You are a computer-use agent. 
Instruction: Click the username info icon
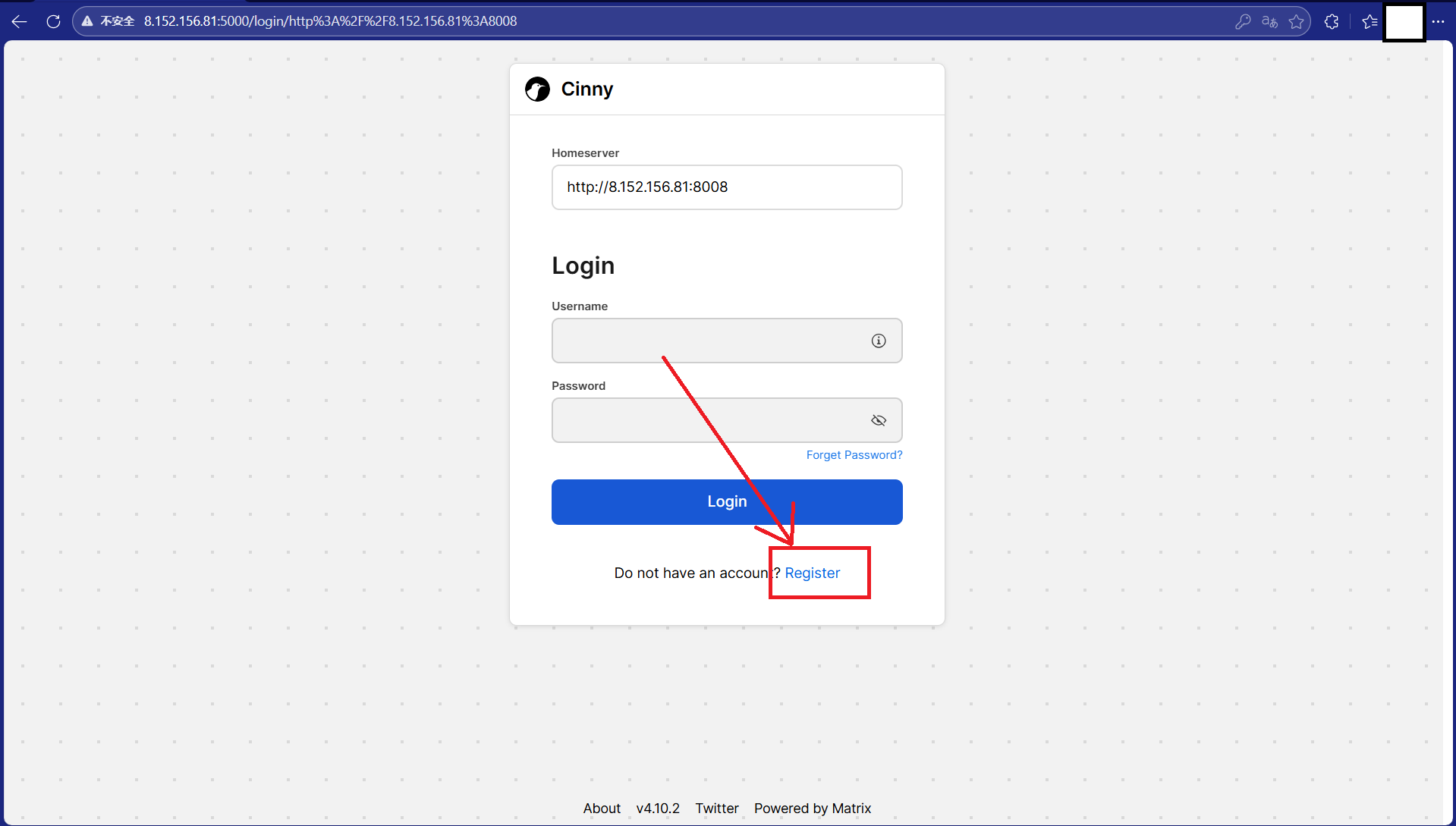coord(878,341)
